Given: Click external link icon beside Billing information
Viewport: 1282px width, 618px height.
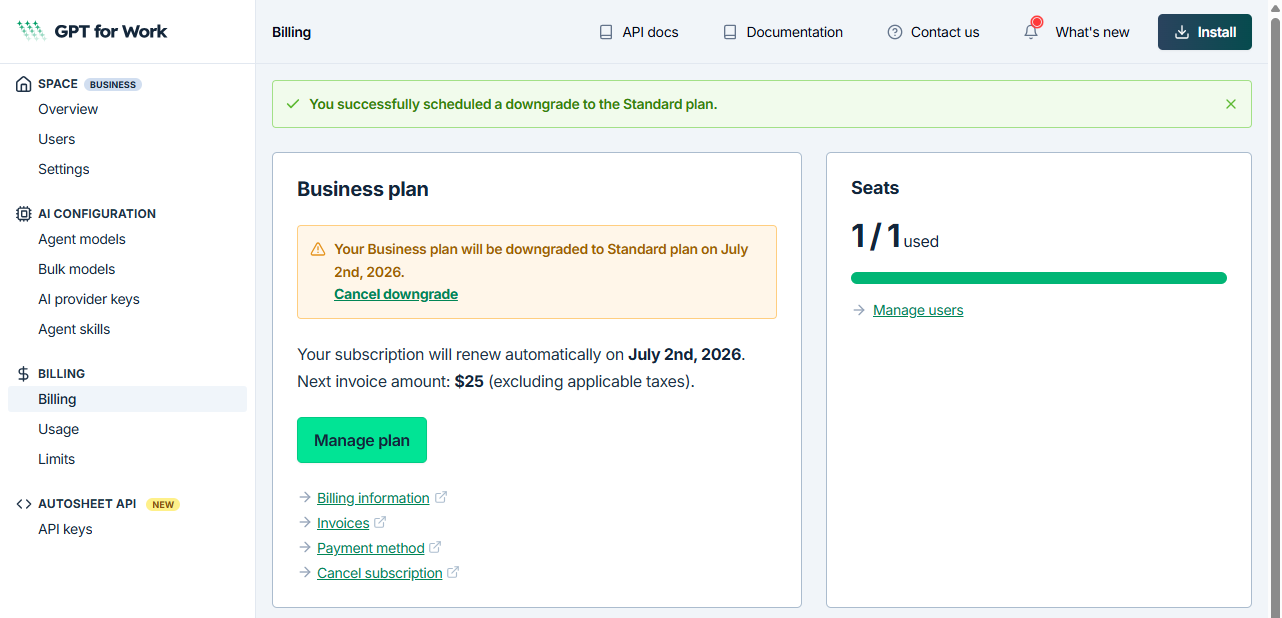Looking at the screenshot, I should [x=441, y=497].
